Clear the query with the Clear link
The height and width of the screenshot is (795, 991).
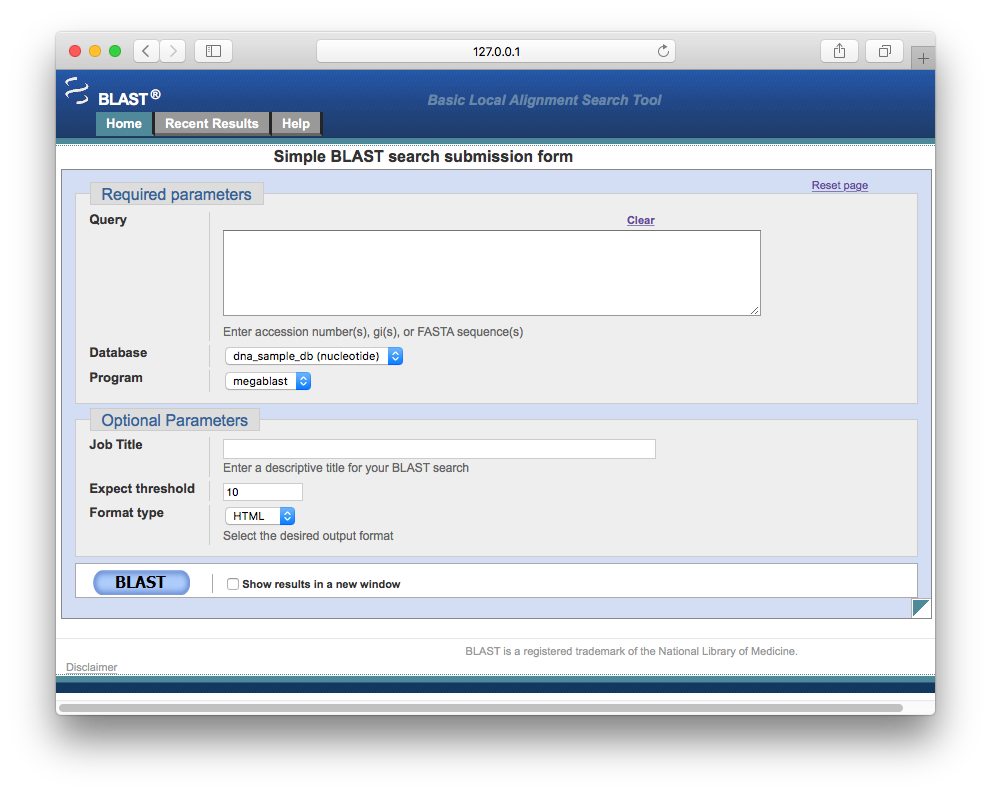click(x=640, y=220)
